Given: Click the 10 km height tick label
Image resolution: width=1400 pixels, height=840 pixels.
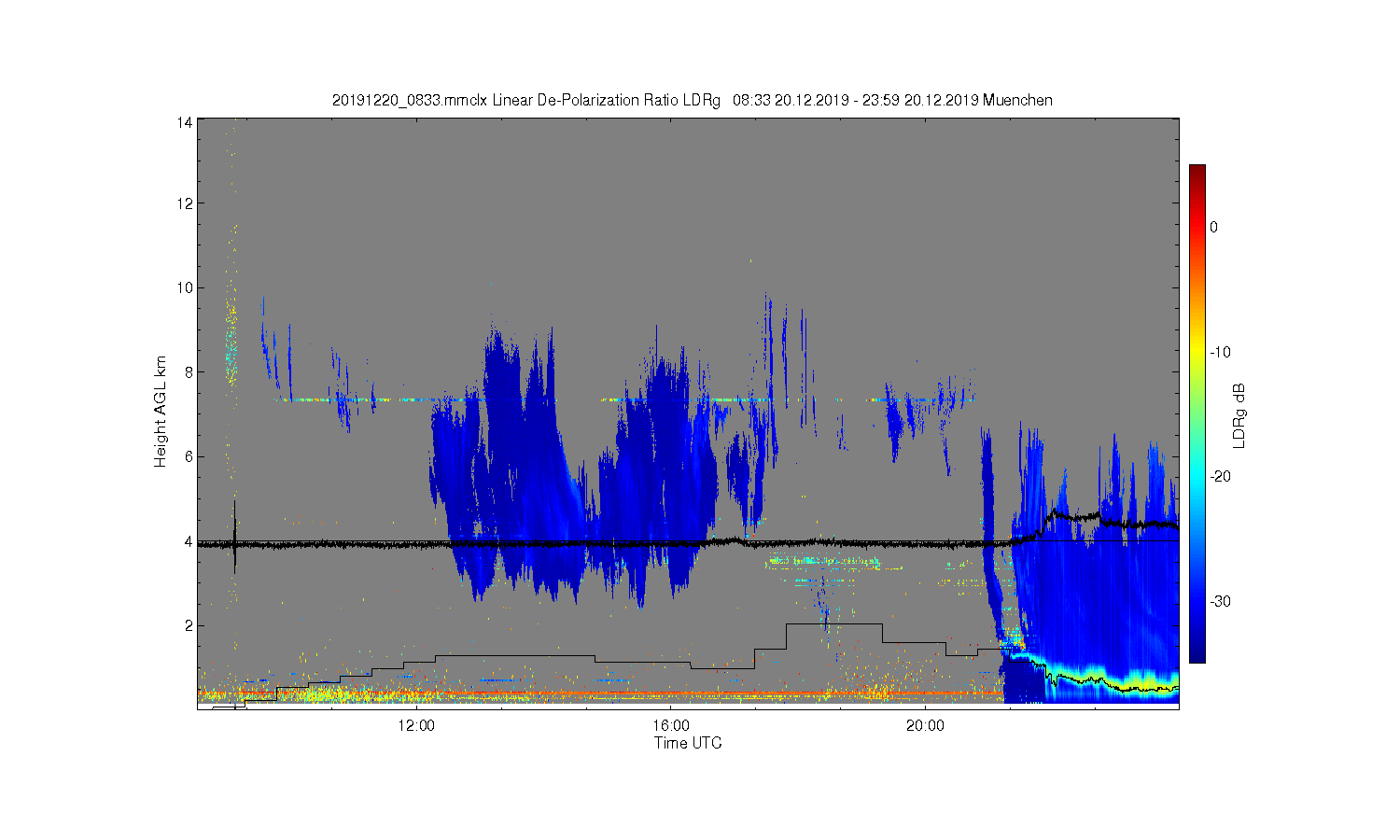Looking at the screenshot, I should (x=184, y=287).
